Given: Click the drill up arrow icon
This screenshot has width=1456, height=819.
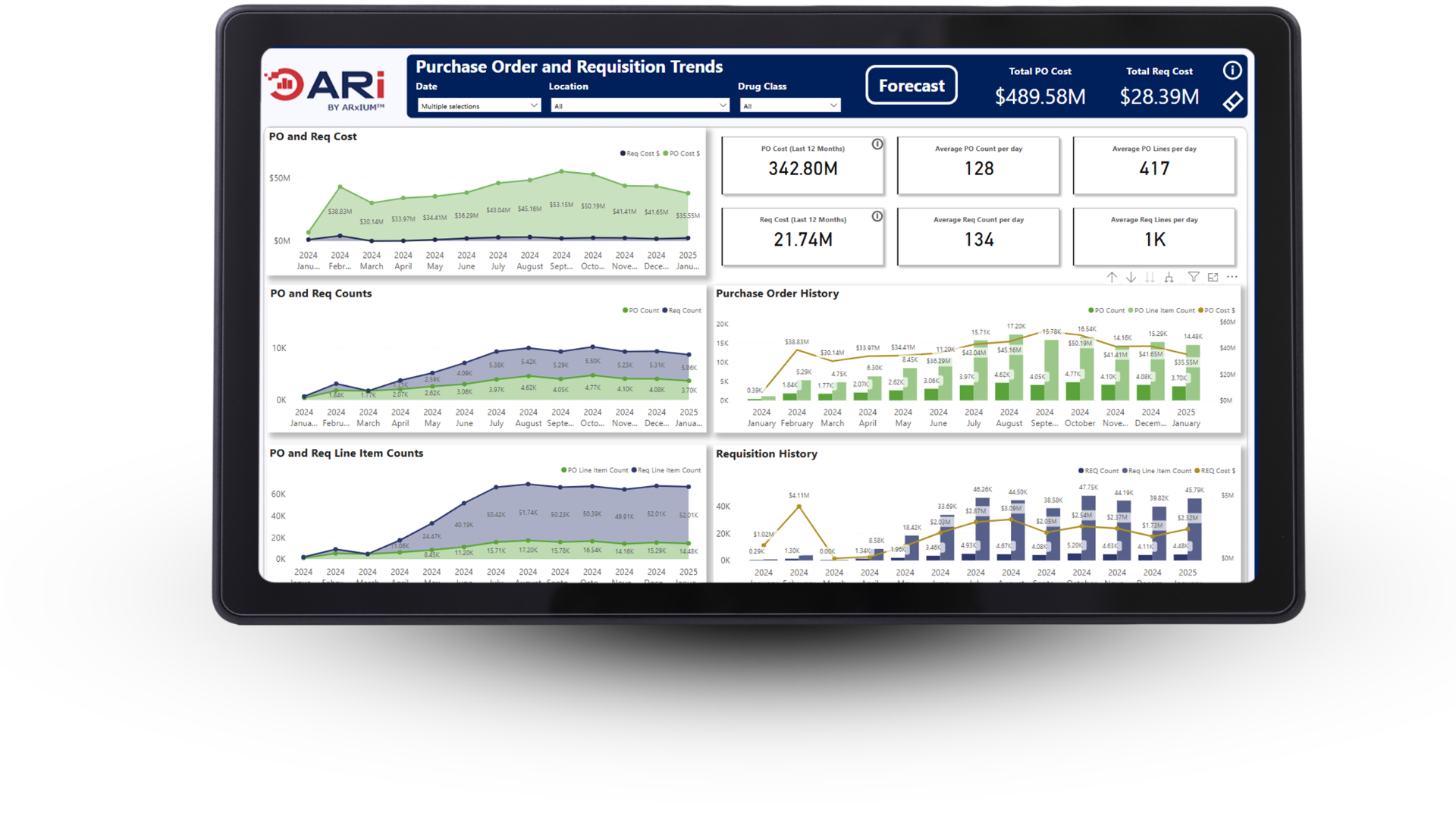Looking at the screenshot, I should click(1112, 278).
